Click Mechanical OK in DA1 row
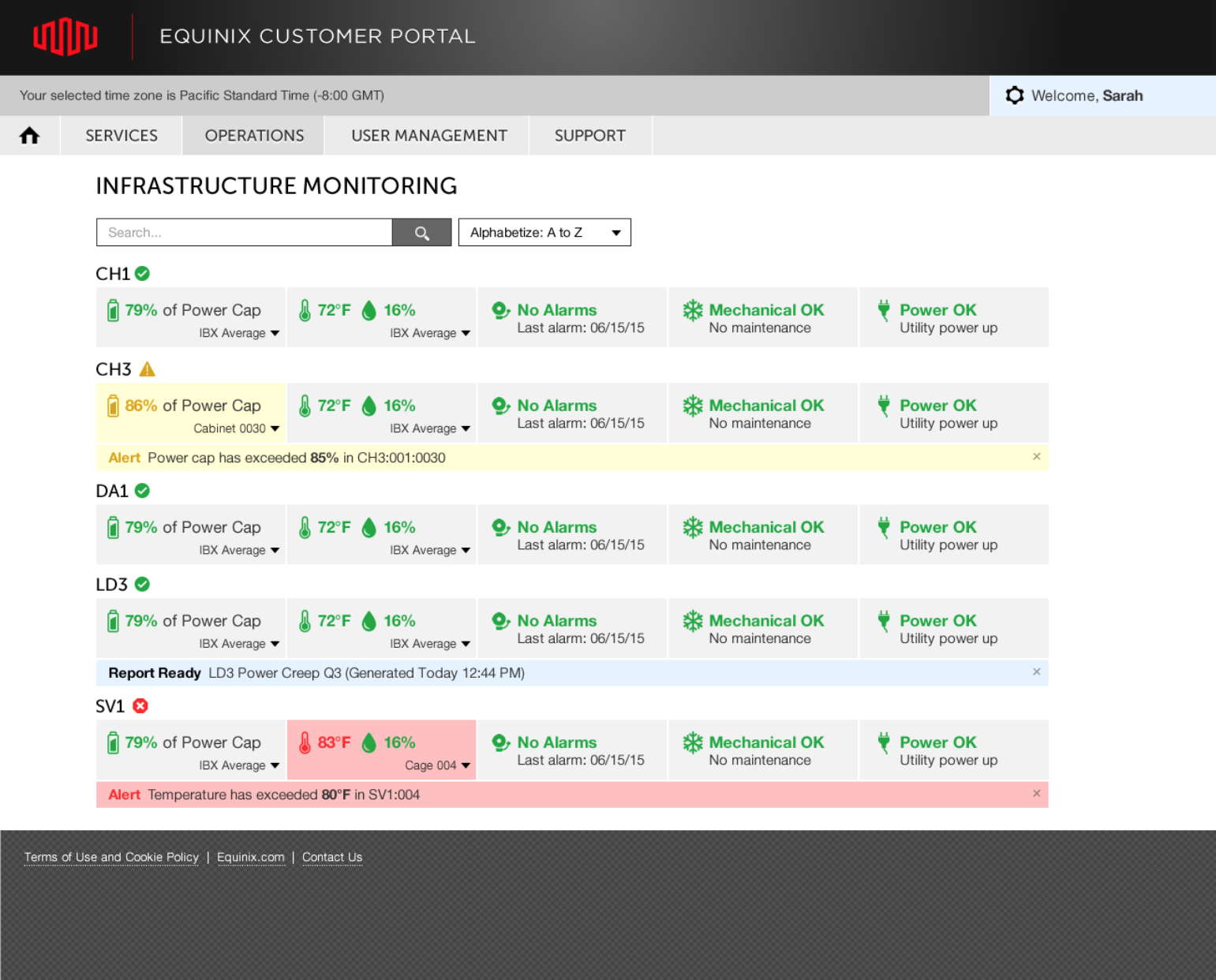The height and width of the screenshot is (980, 1216). coord(766,527)
